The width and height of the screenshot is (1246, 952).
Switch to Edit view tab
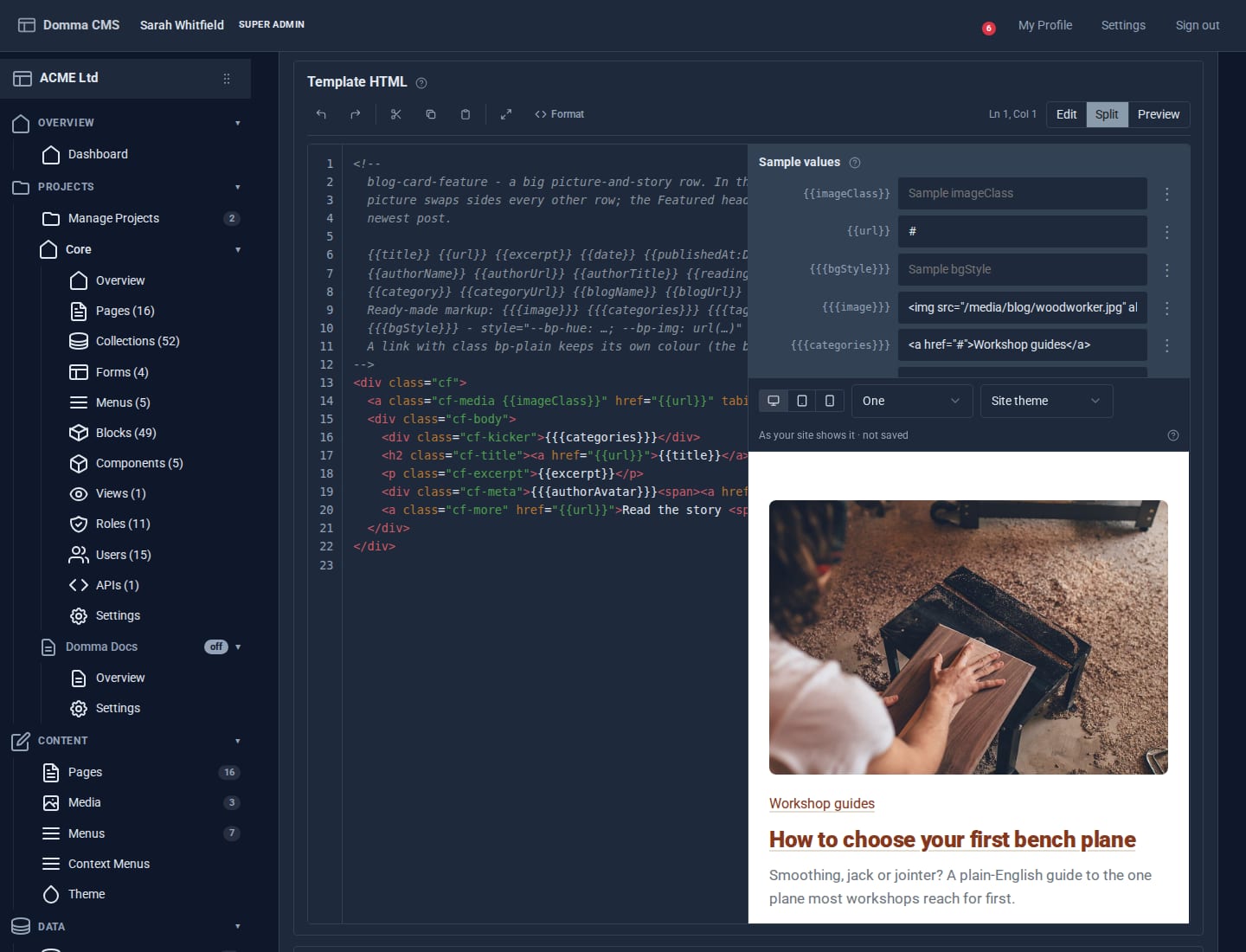pyautogui.click(x=1066, y=114)
